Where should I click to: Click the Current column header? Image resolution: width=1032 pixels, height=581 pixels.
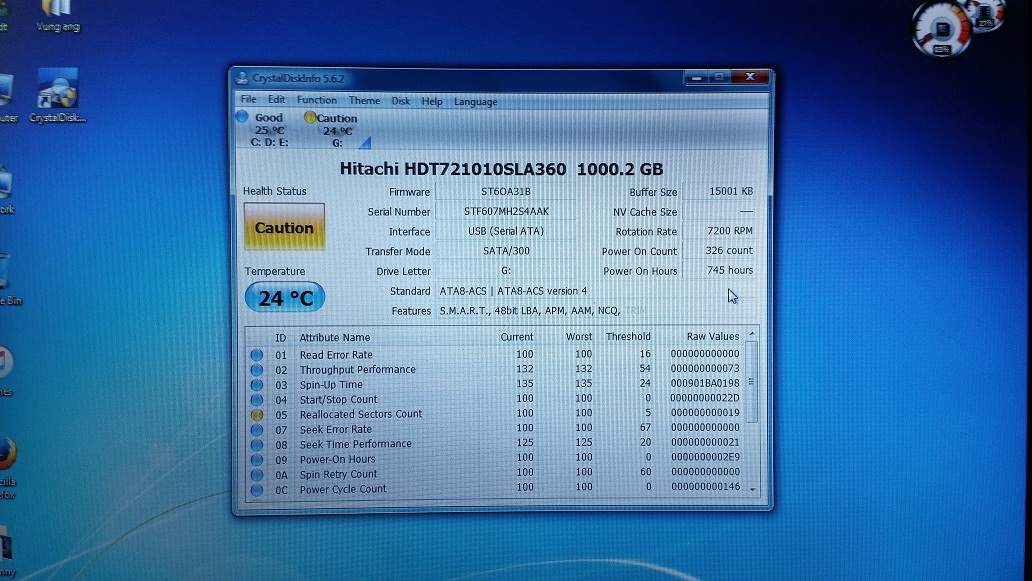coord(517,337)
